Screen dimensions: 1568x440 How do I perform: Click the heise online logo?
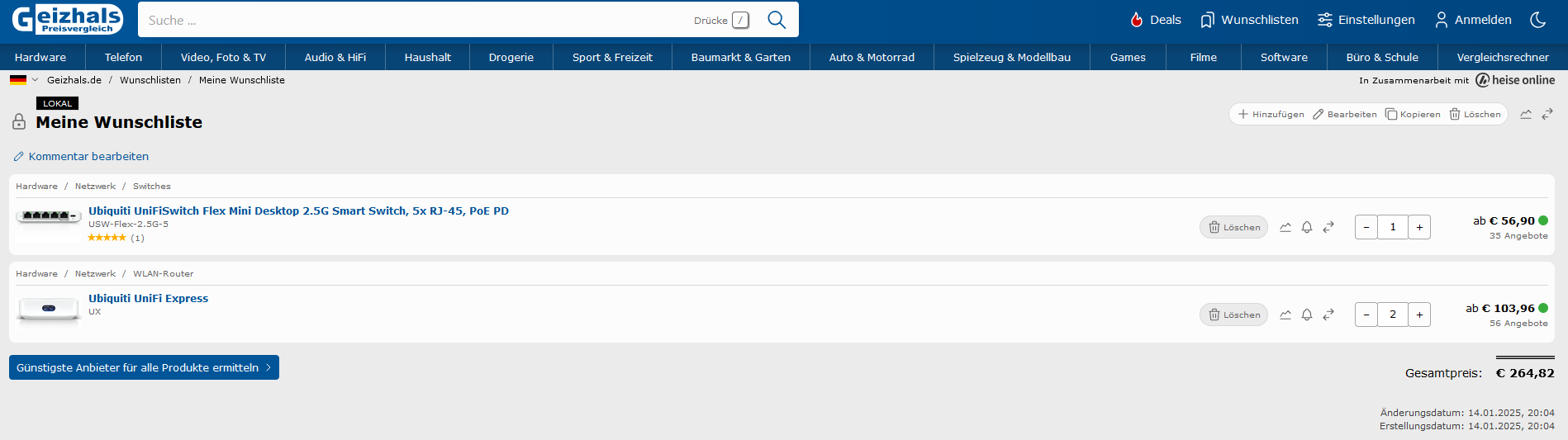[x=1515, y=80]
